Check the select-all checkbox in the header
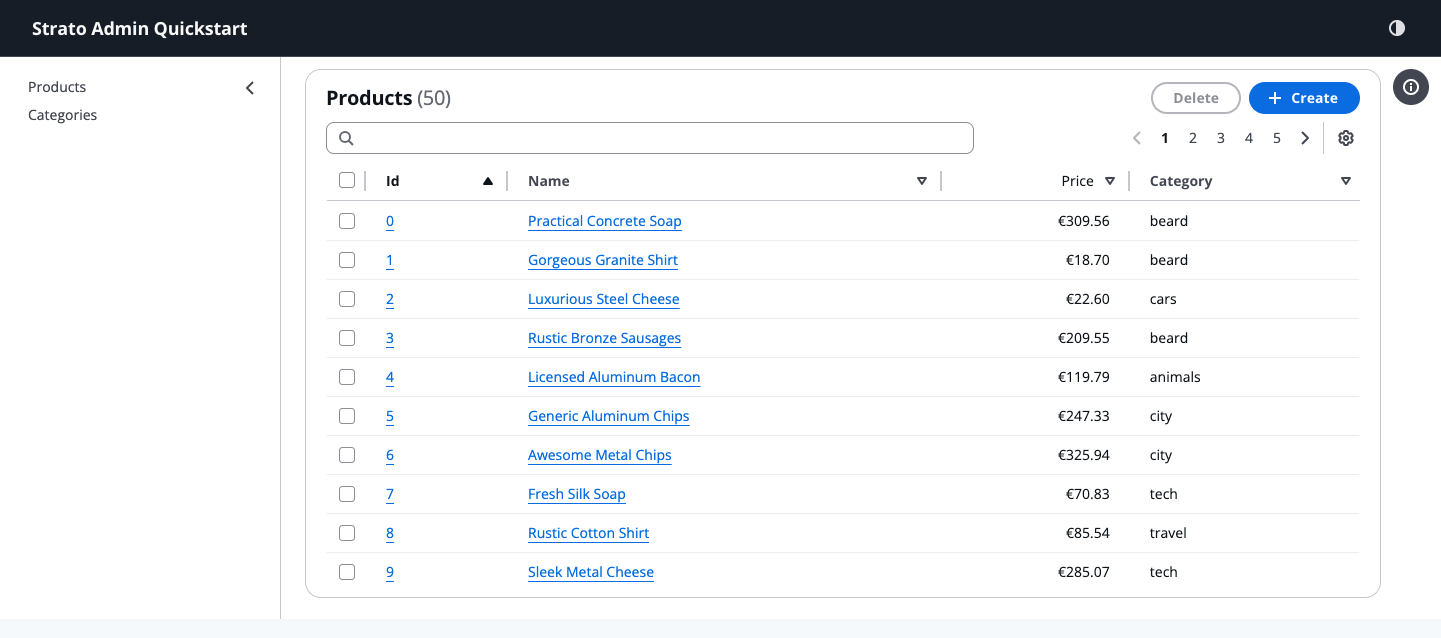The image size is (1441, 638). 347,180
